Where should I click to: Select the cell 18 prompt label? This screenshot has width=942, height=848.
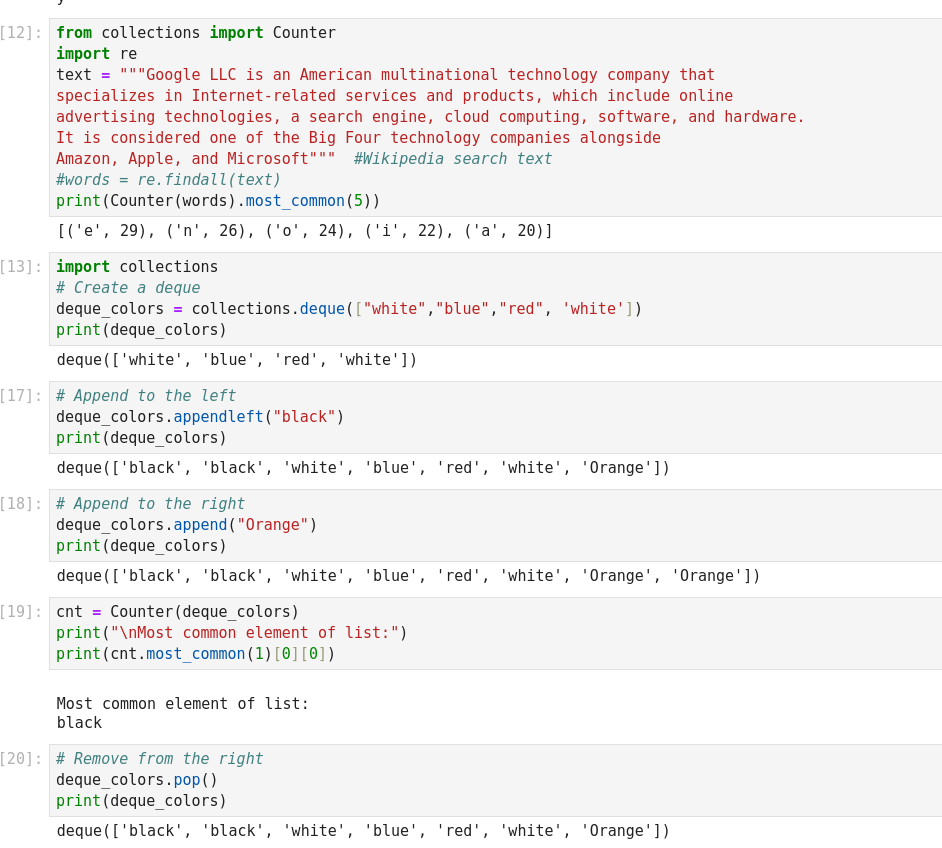pyautogui.click(x=21, y=504)
